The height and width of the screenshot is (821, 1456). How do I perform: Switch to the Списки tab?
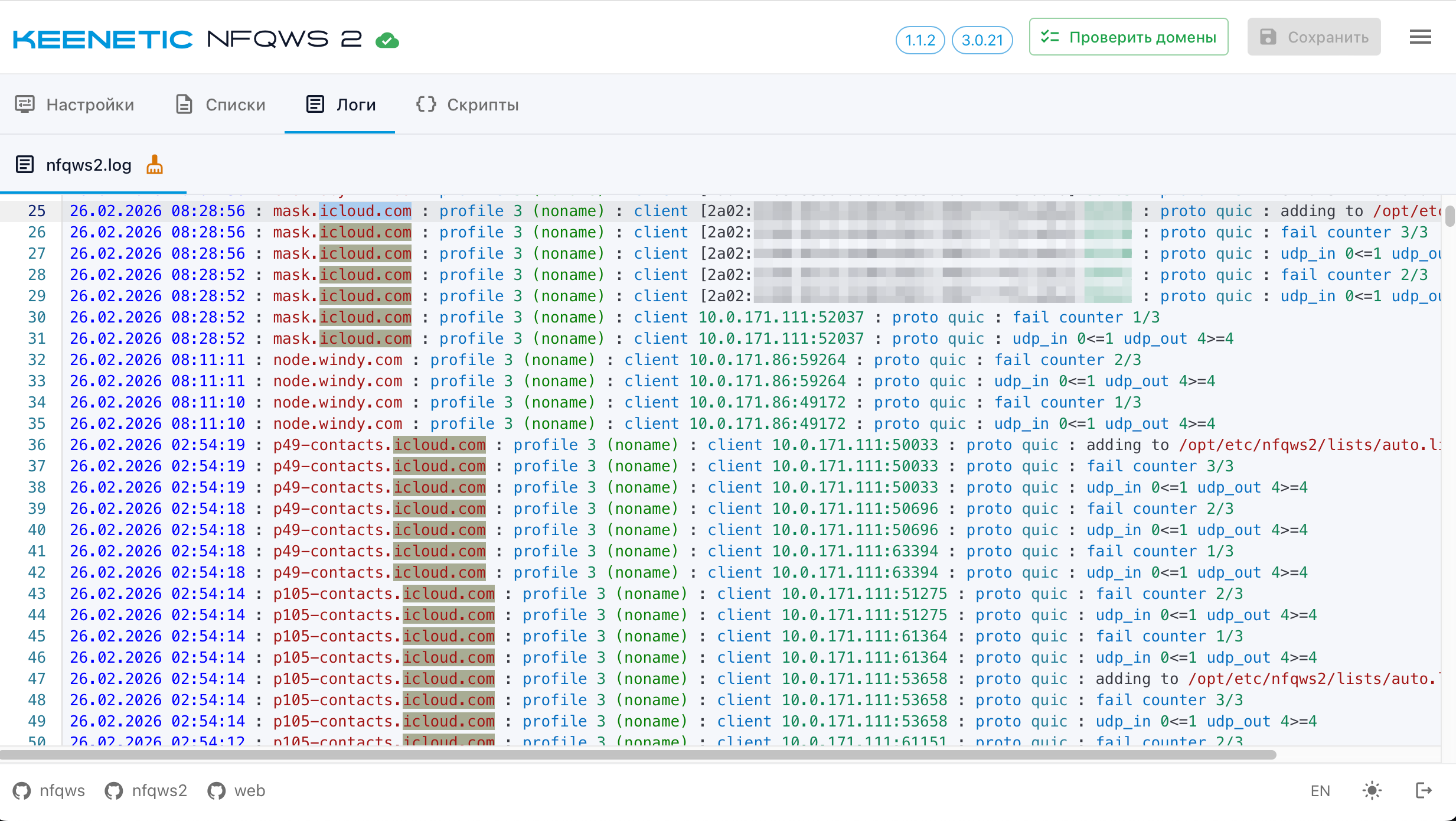point(221,105)
